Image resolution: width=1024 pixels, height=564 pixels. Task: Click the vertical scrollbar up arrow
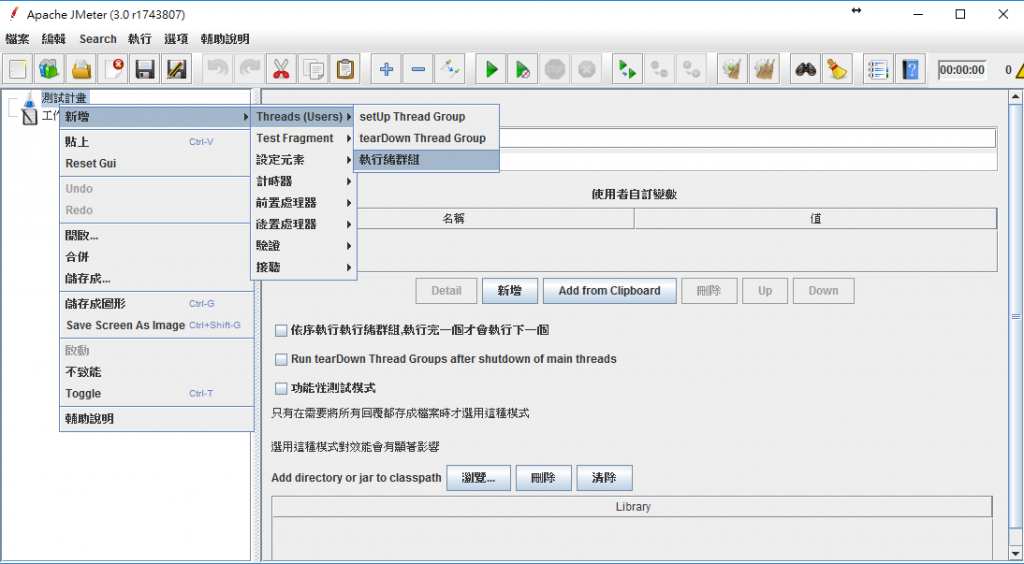coord(1016,98)
